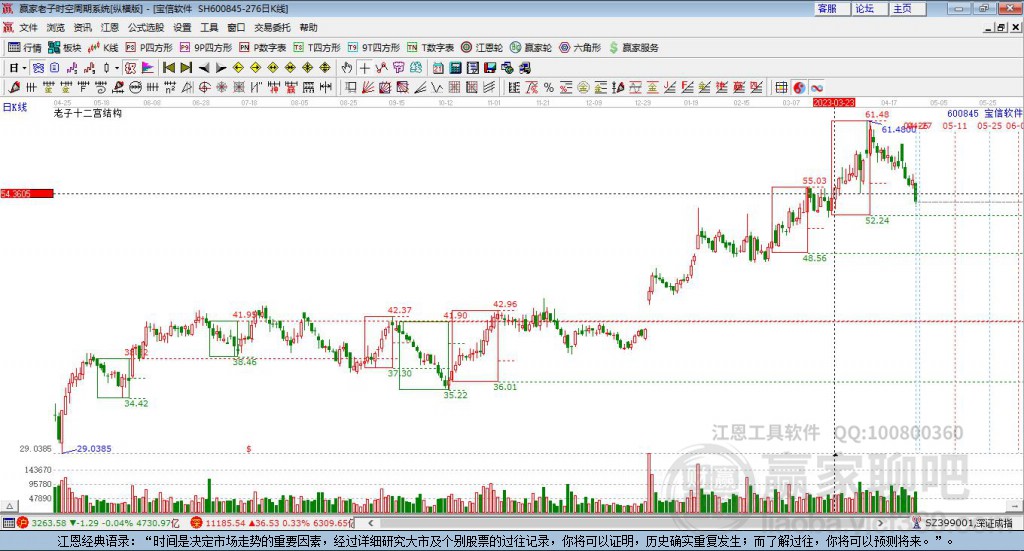Open the 帮助 menu
Screen dimensions: 1024x551
pyautogui.click(x=308, y=27)
